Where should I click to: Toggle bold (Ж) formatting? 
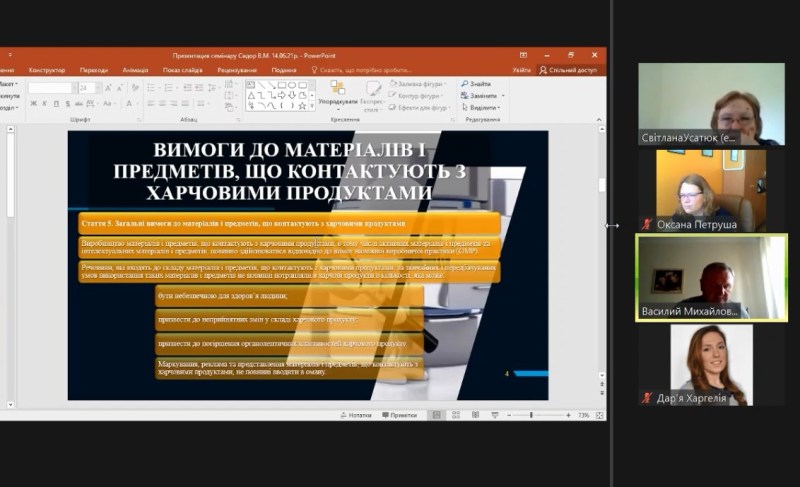coord(34,104)
